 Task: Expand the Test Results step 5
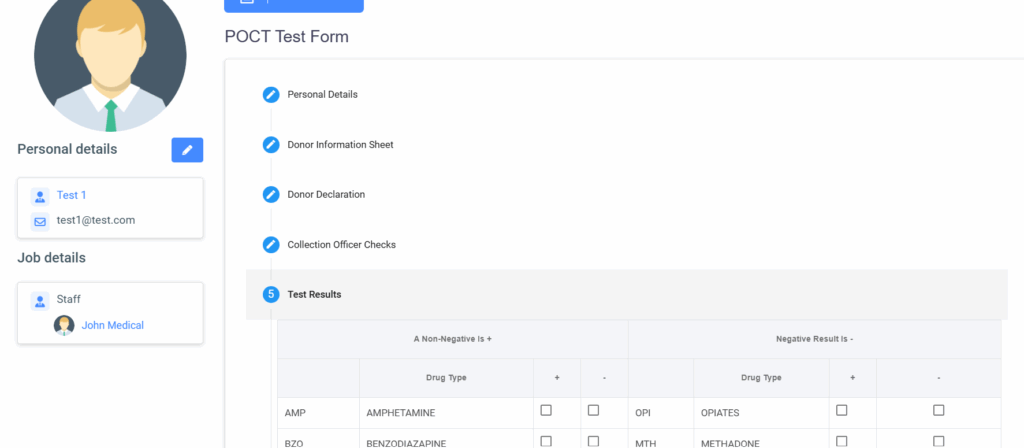click(x=314, y=295)
